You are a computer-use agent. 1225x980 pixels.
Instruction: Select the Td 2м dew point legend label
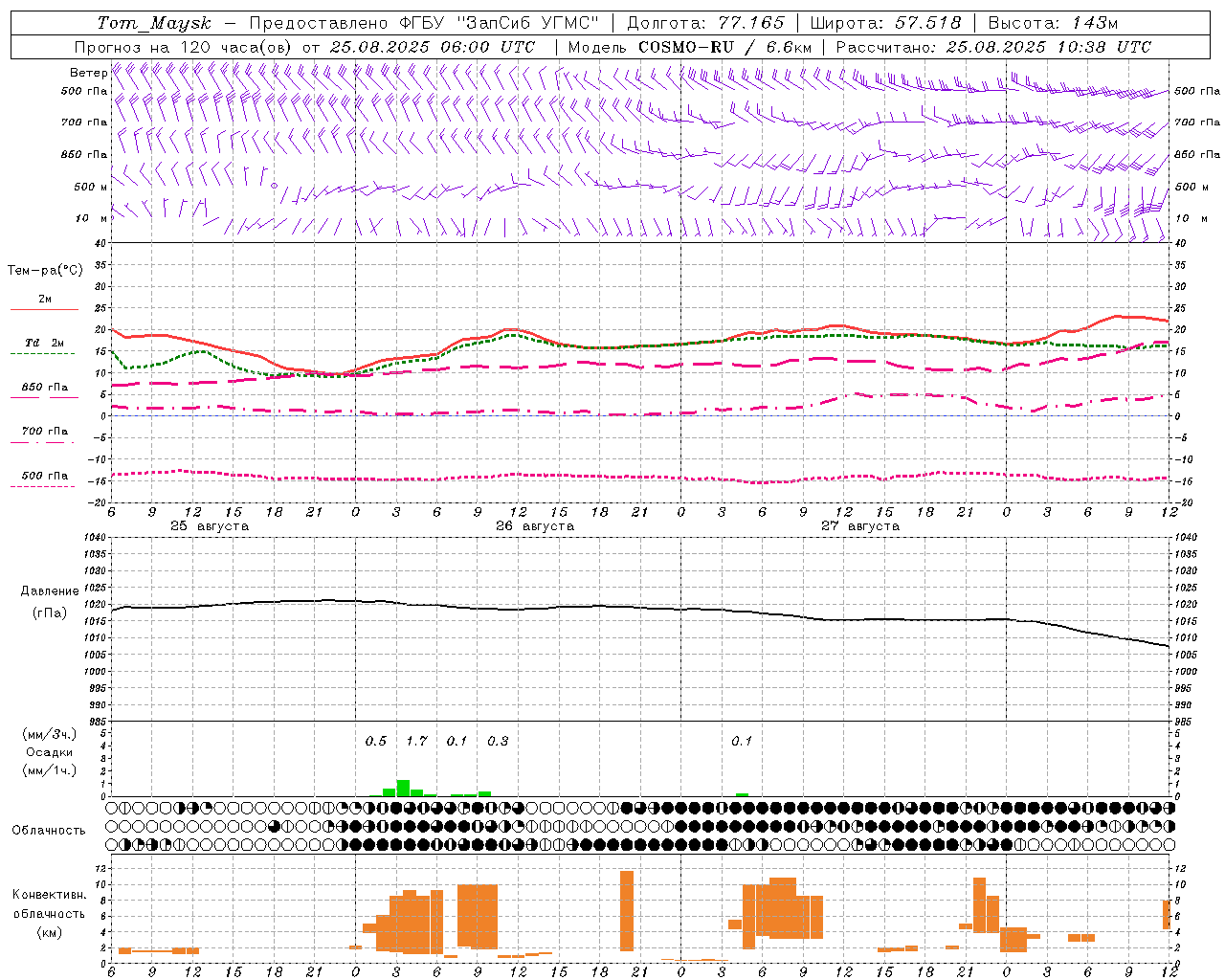45,343
